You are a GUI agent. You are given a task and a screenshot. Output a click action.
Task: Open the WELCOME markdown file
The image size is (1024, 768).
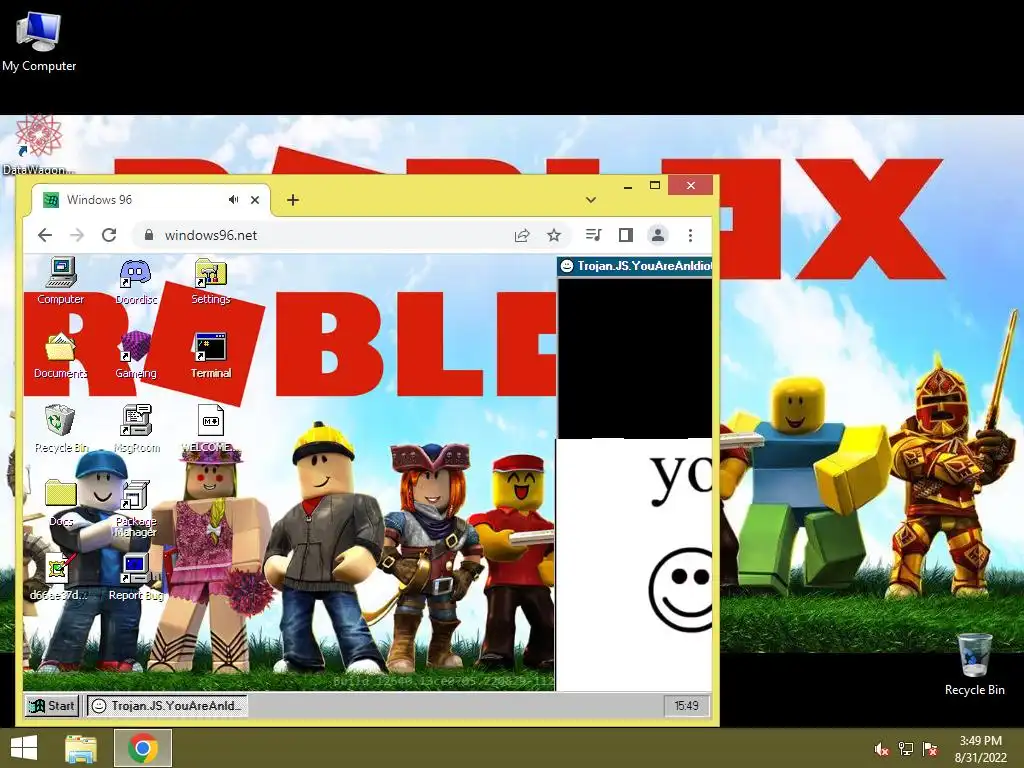tap(210, 428)
